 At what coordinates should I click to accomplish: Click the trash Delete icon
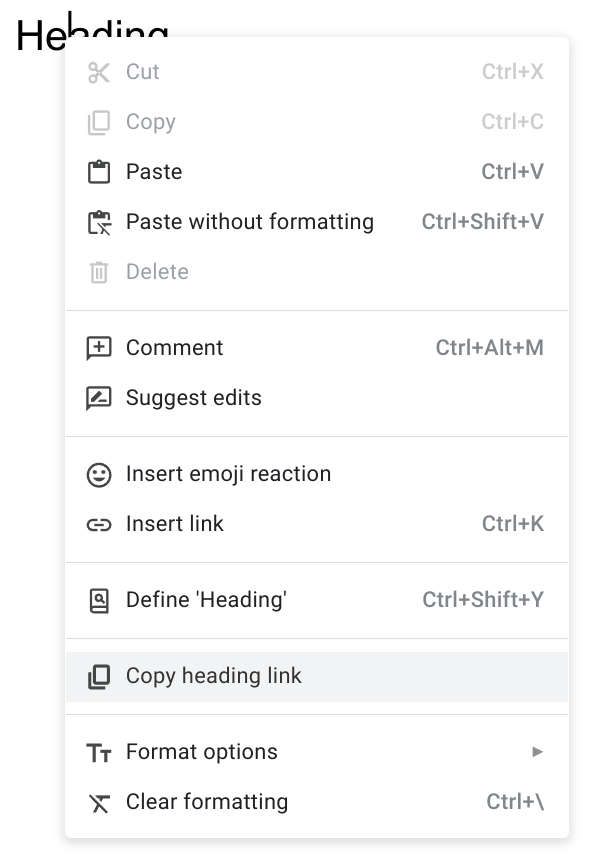pyautogui.click(x=99, y=272)
